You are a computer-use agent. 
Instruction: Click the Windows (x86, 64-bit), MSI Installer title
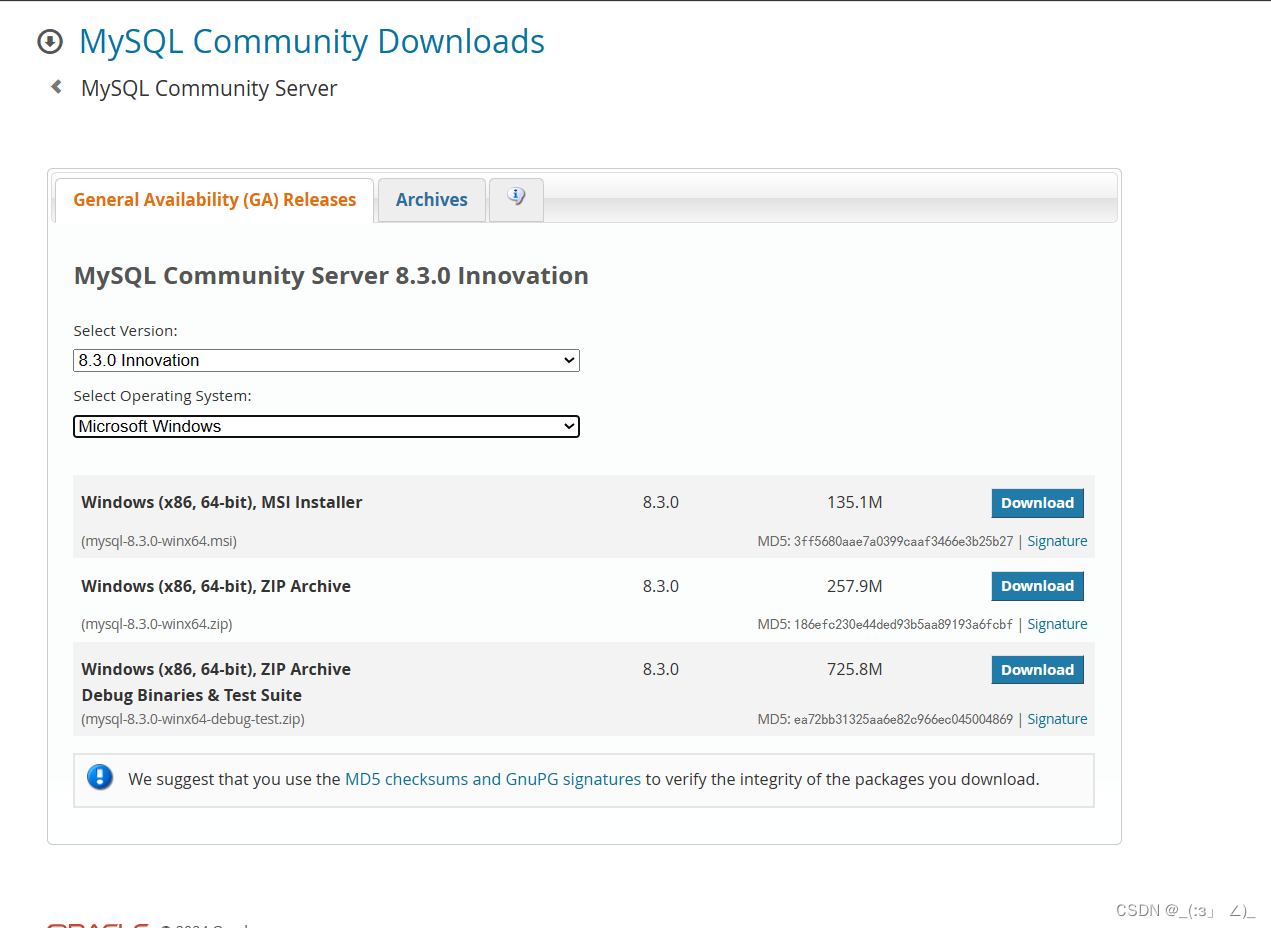pyautogui.click(x=222, y=502)
